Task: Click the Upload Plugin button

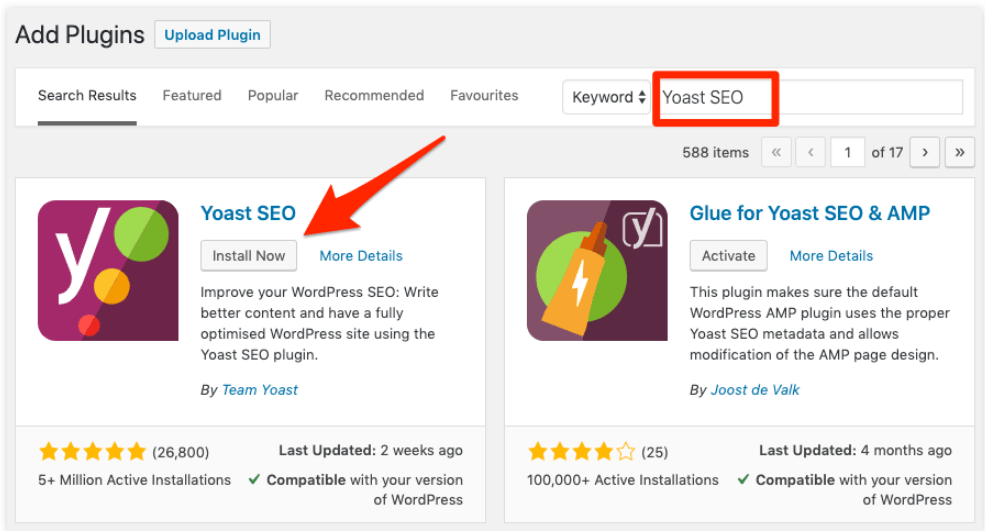Action: (x=212, y=35)
